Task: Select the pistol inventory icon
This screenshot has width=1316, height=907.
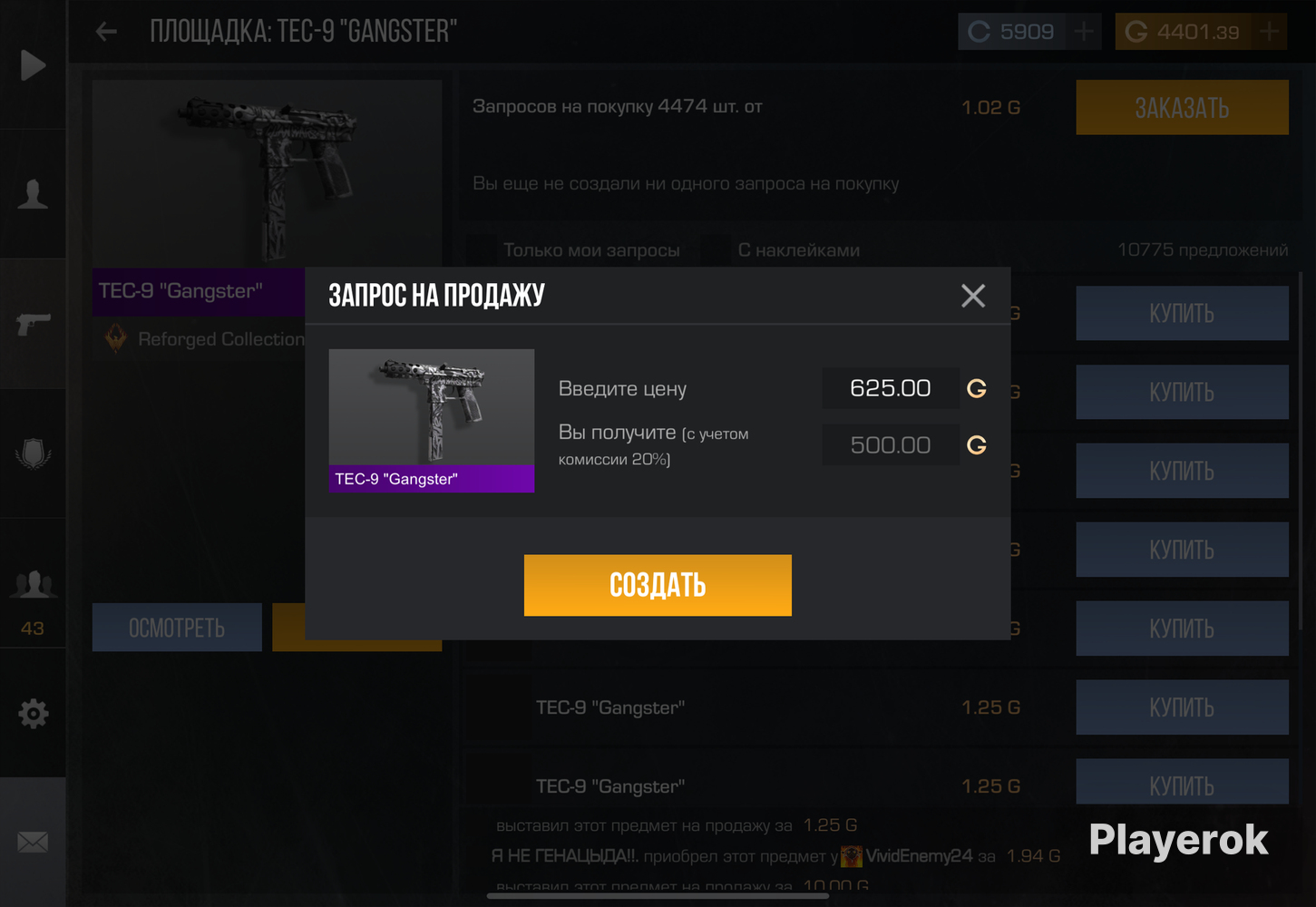Action: point(33,324)
